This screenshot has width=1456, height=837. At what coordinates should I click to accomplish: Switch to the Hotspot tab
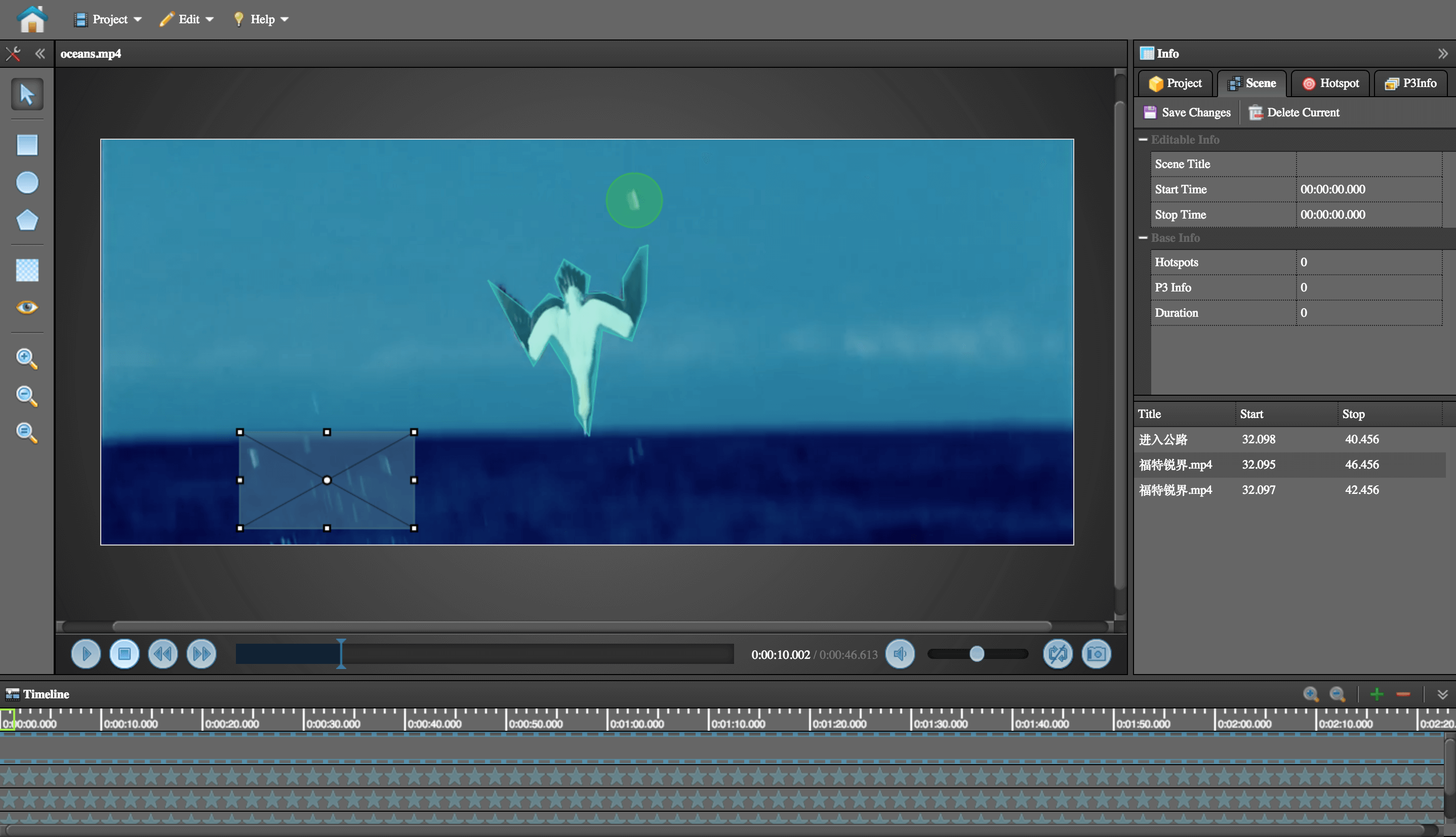(x=1330, y=83)
